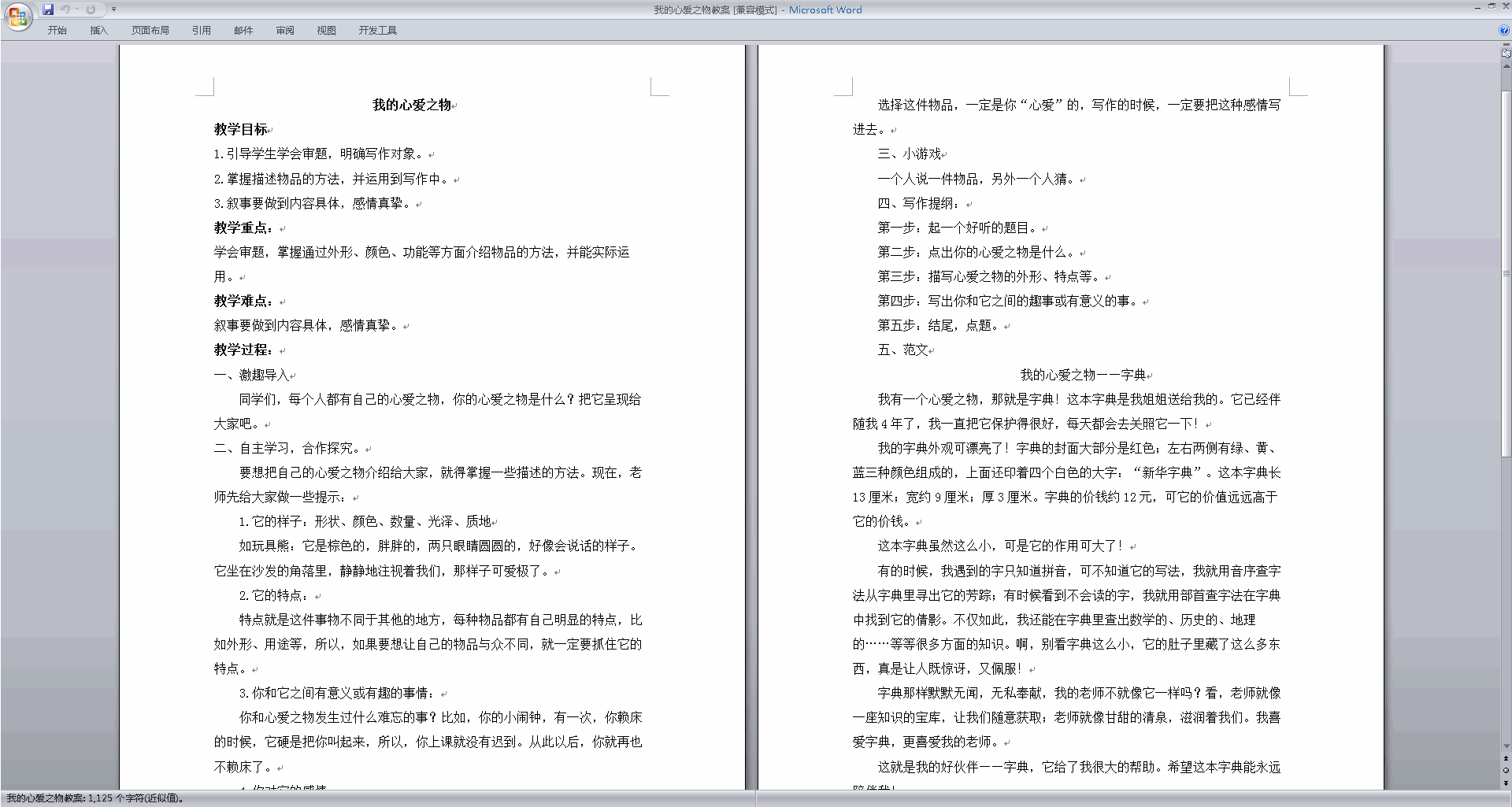The image size is (1512, 807).
Task: Click the 教学过程 heading
Action: (x=243, y=350)
